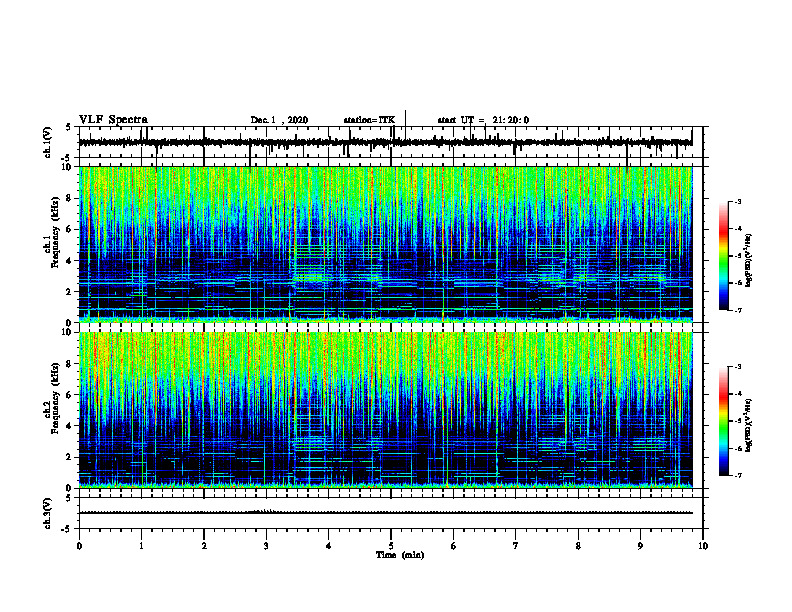Viewport: 792px width, 612px height.
Task: Click the time axis tick label "10"
Action: (703, 546)
